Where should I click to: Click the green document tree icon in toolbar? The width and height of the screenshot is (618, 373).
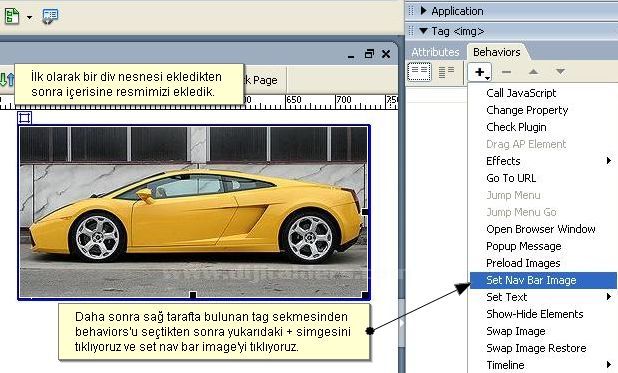coord(11,16)
